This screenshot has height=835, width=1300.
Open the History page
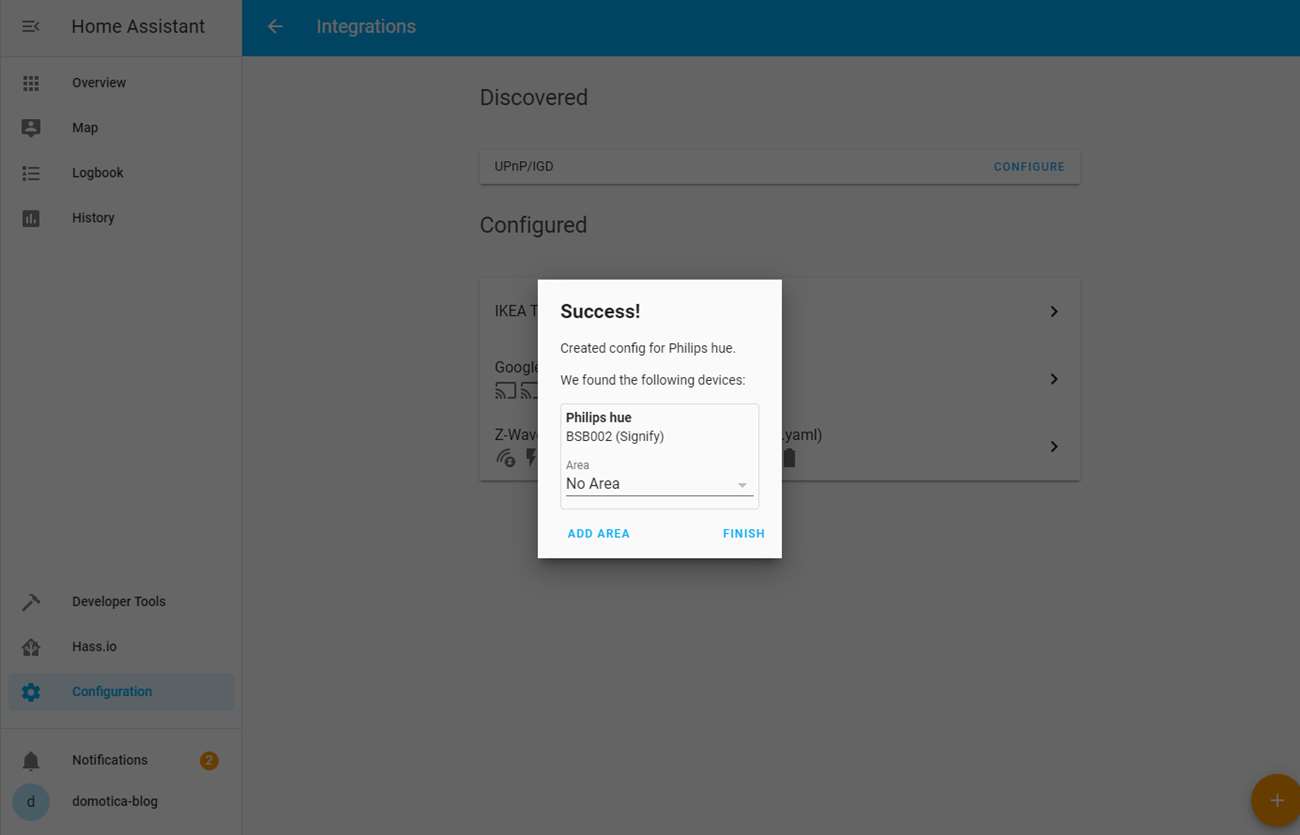(121, 218)
